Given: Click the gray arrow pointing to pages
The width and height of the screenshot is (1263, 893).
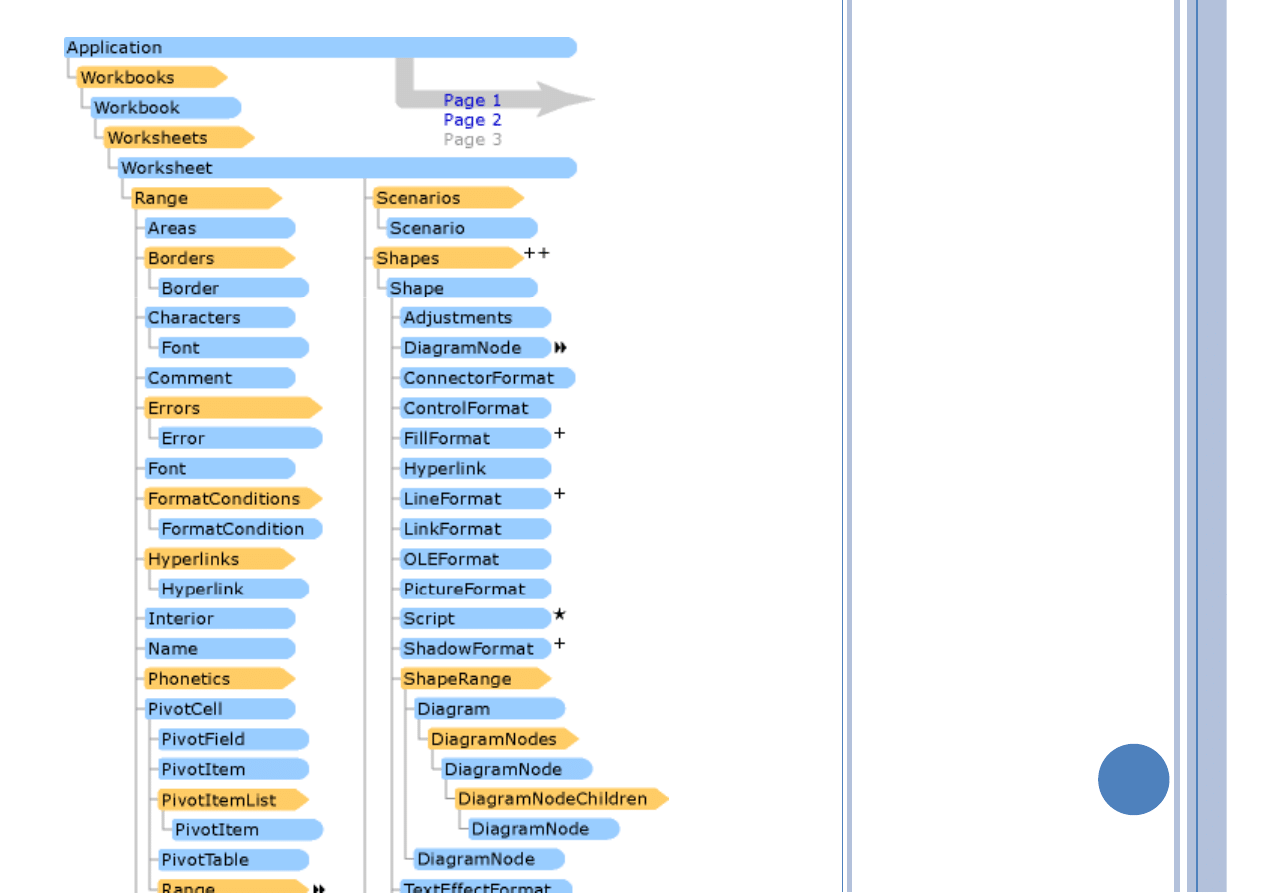Looking at the screenshot, I should pos(560,99).
